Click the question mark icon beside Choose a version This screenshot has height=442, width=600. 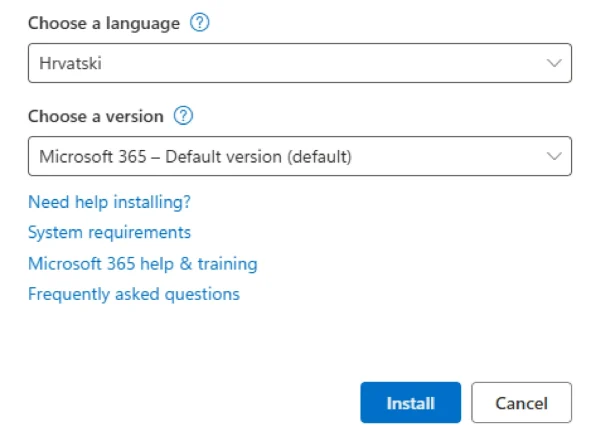(x=183, y=116)
